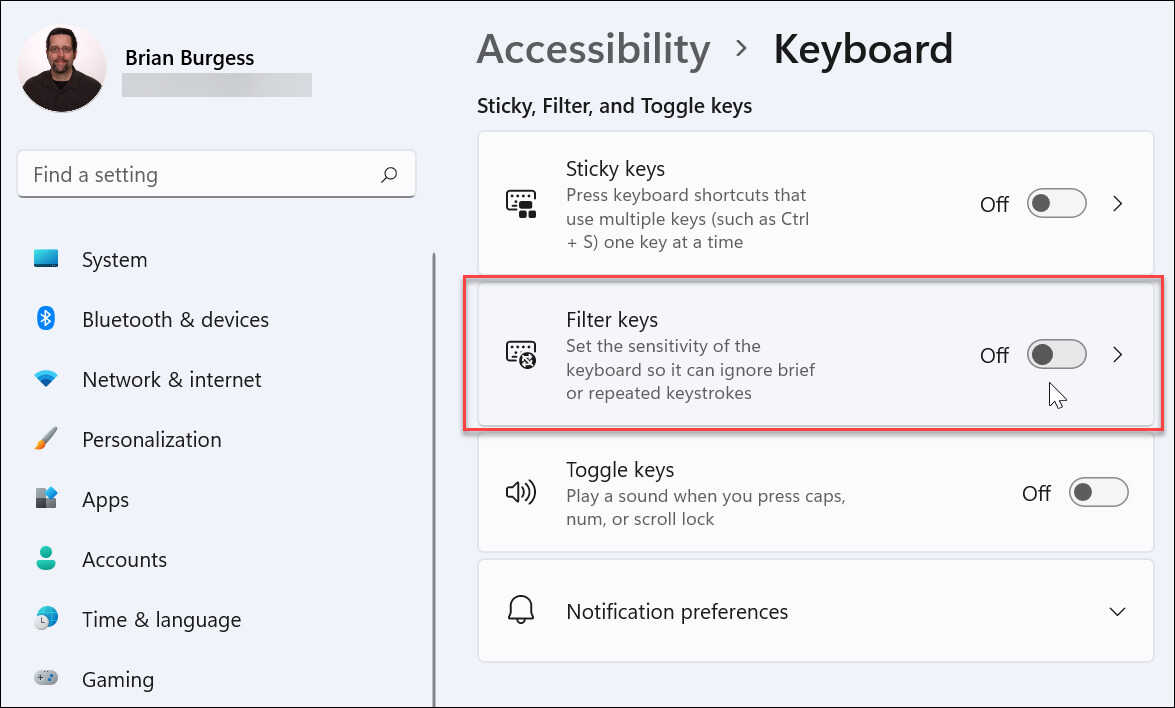This screenshot has height=708, width=1175.
Task: Switch on the Toggle keys toggle
Action: [x=1098, y=492]
